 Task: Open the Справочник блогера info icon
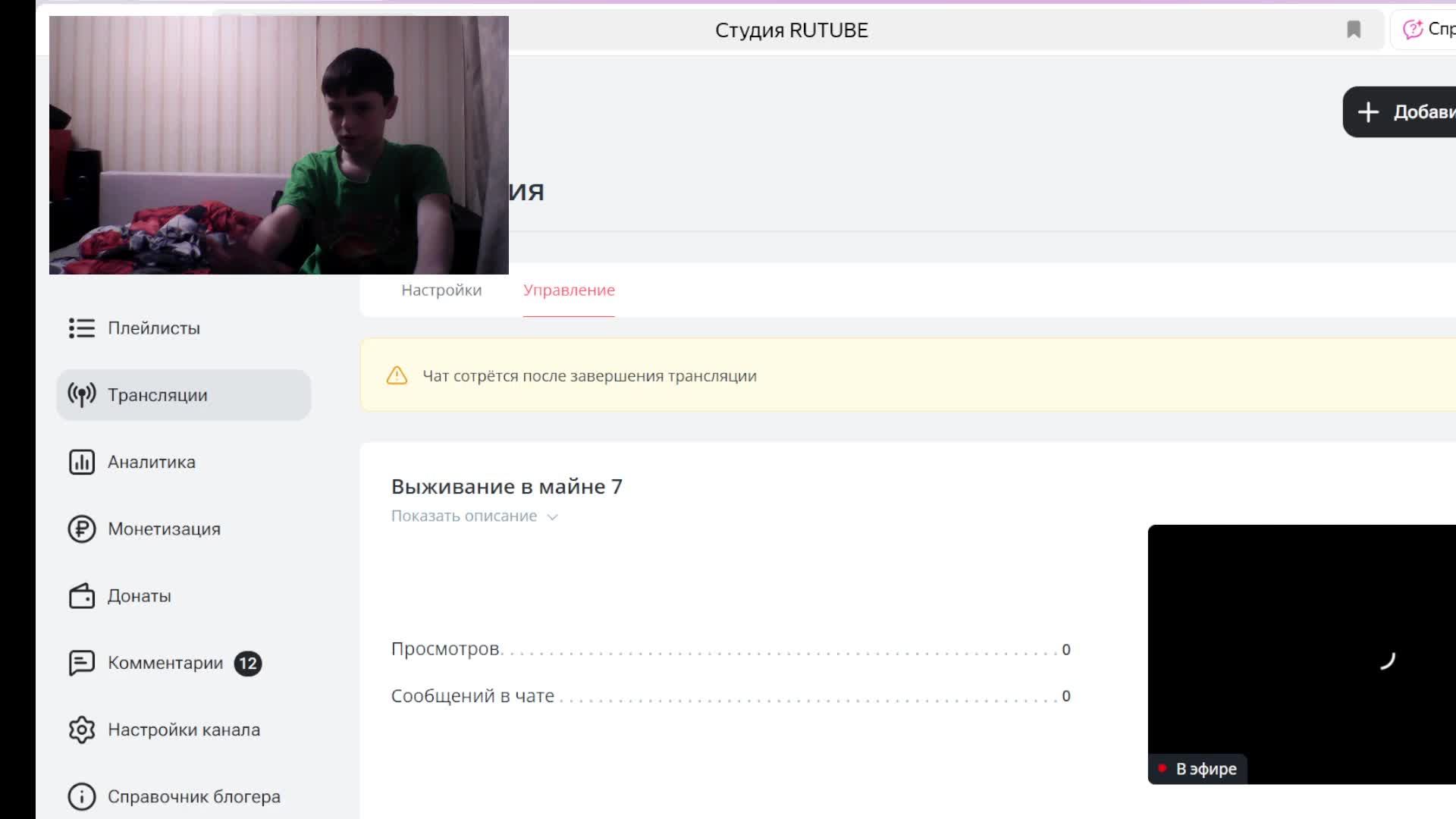(82, 796)
